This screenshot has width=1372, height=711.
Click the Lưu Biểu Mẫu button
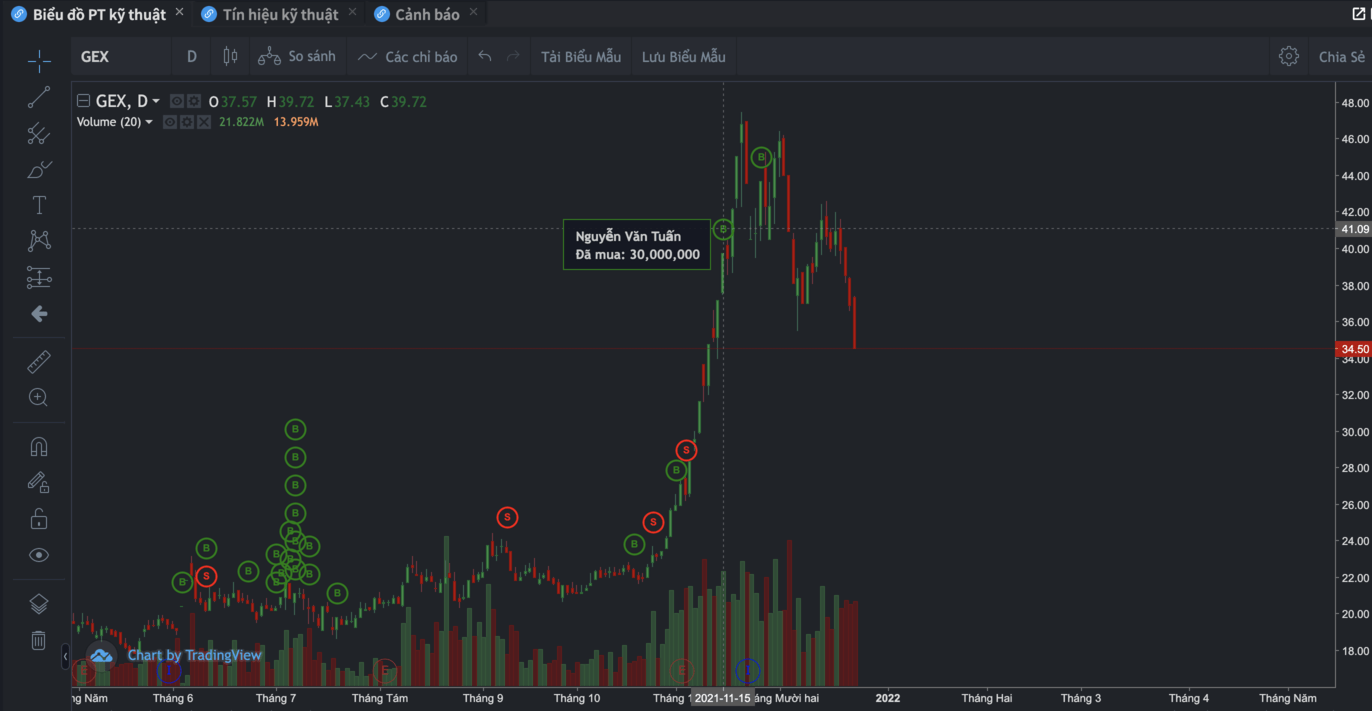[x=684, y=57]
